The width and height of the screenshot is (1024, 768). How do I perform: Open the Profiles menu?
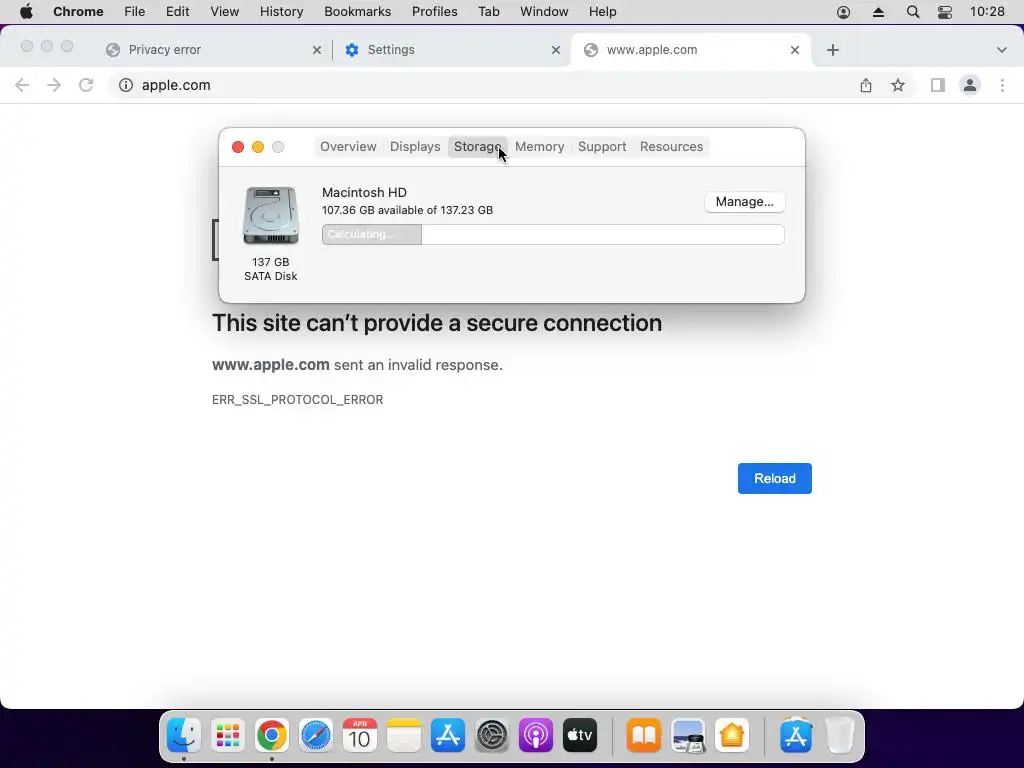[x=434, y=12]
